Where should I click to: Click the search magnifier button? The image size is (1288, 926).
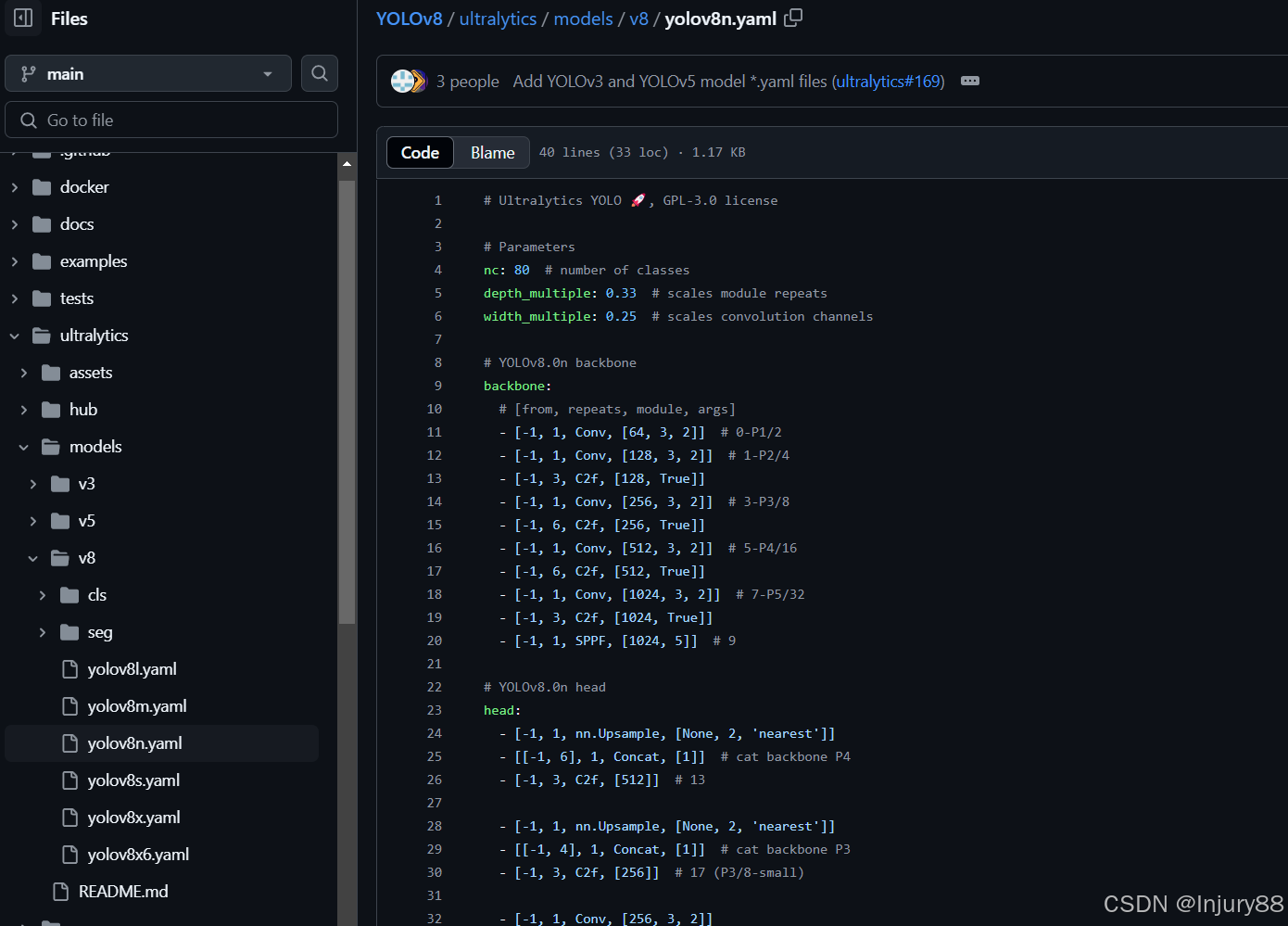(320, 73)
